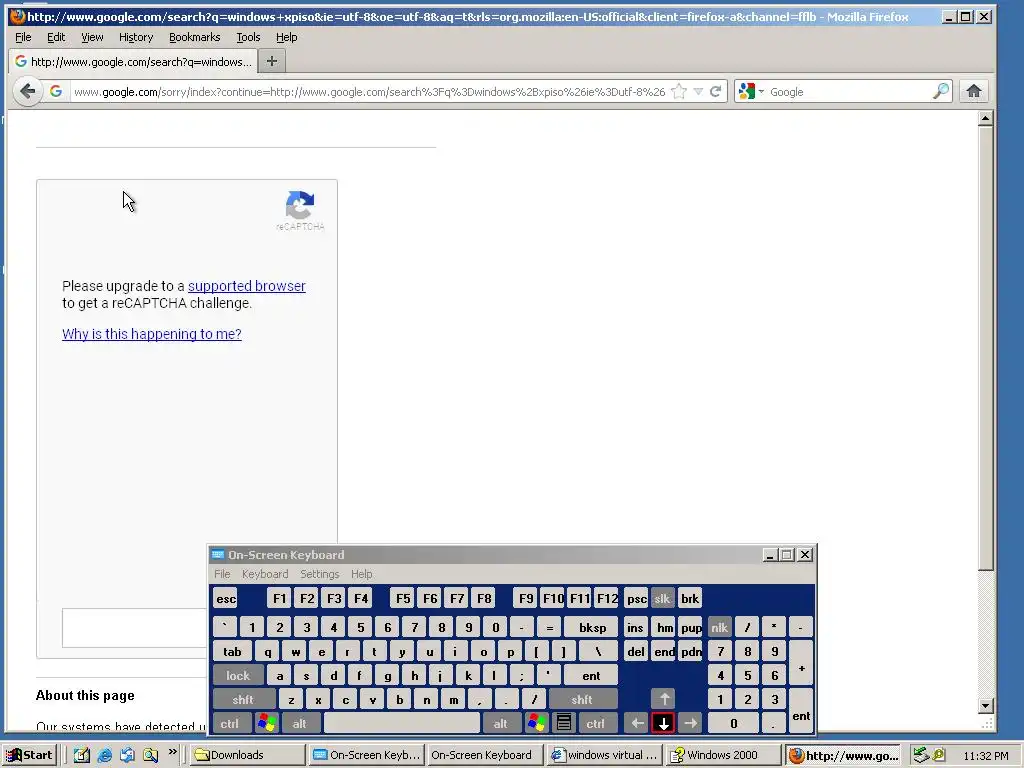Toggle left ctrl key on keyboard

click(230, 724)
